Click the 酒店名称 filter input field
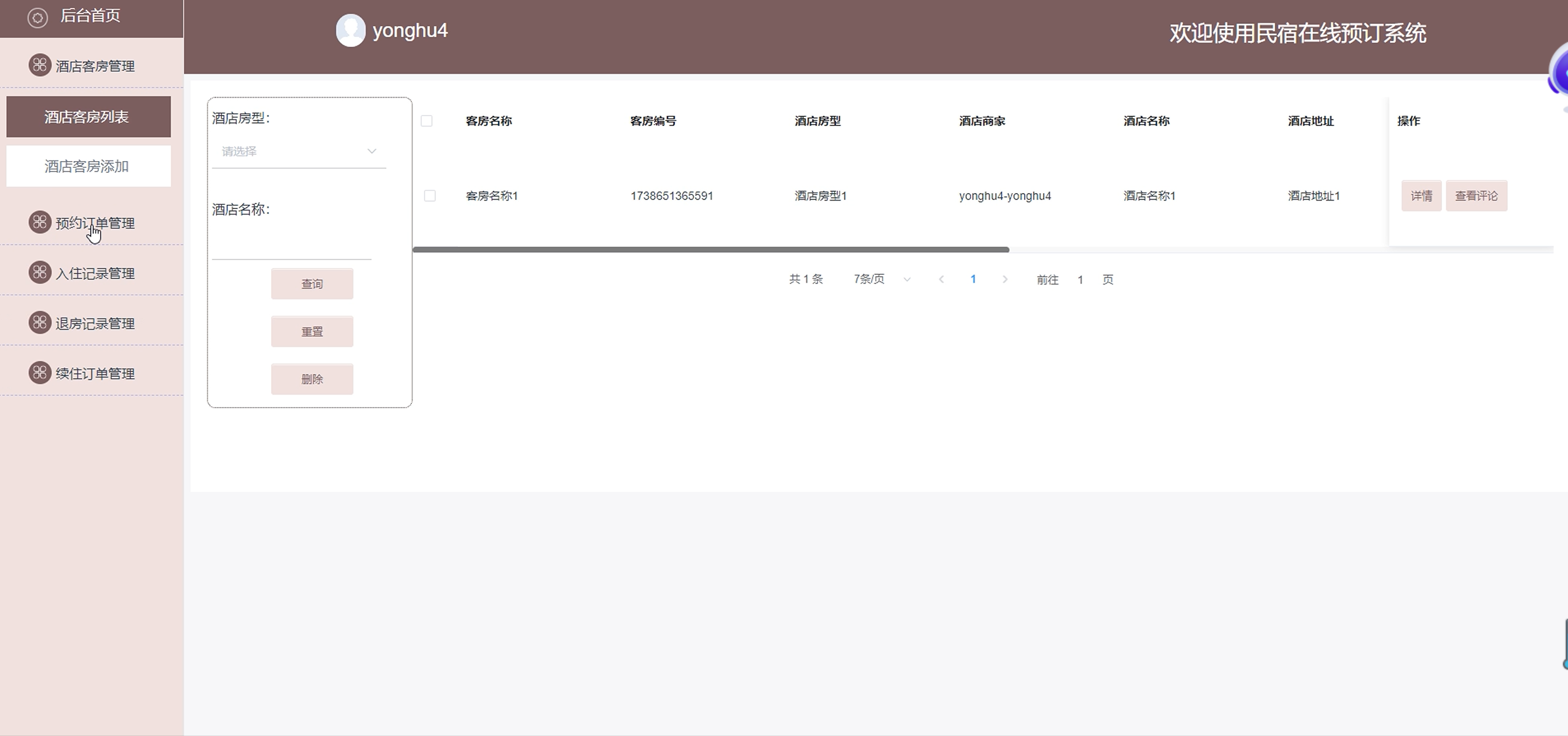1568x736 pixels. pyautogui.click(x=291, y=245)
